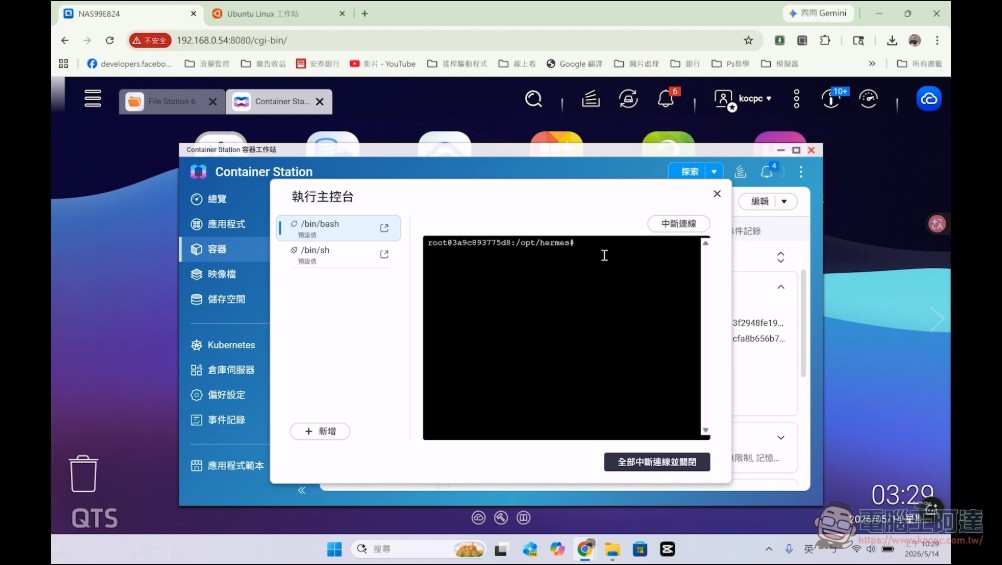1002x565 pixels.
Task: Open Chrome from the taskbar
Action: click(x=585, y=549)
